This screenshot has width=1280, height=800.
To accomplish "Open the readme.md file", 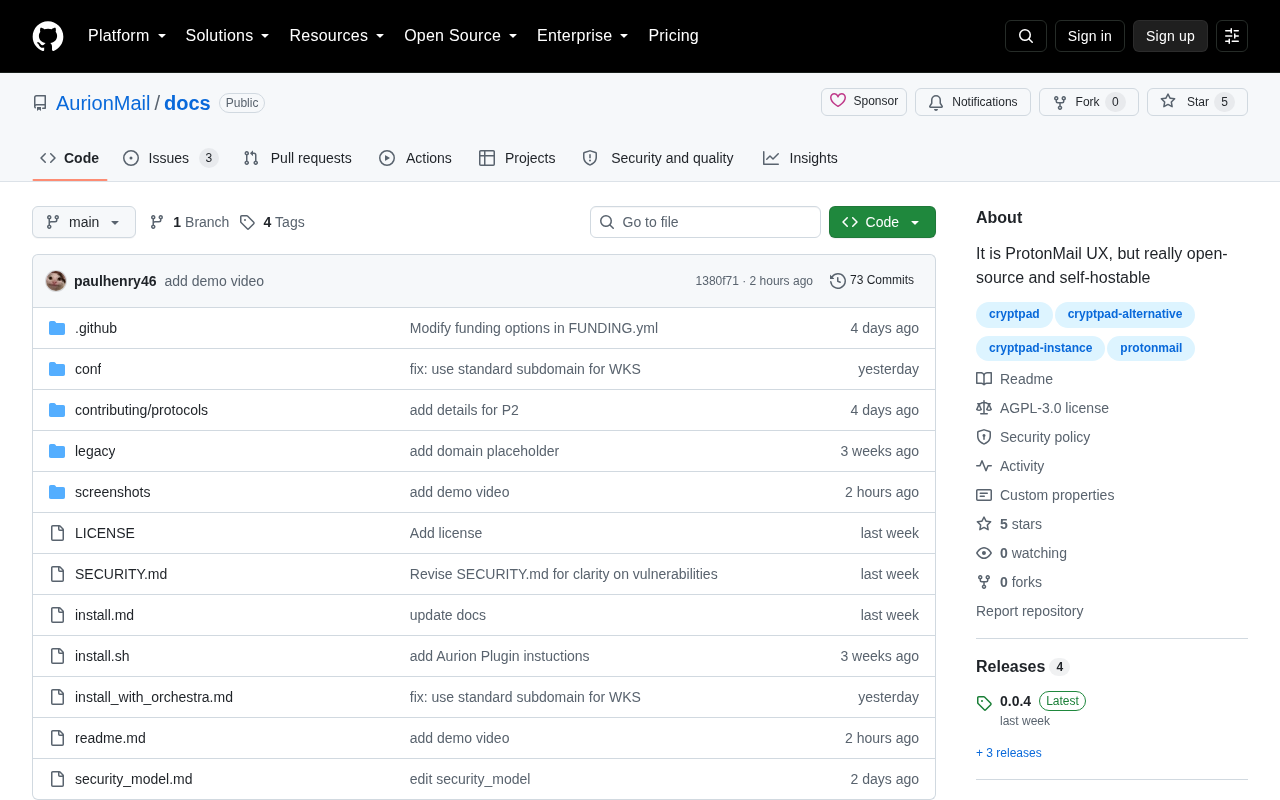I will point(110,738).
